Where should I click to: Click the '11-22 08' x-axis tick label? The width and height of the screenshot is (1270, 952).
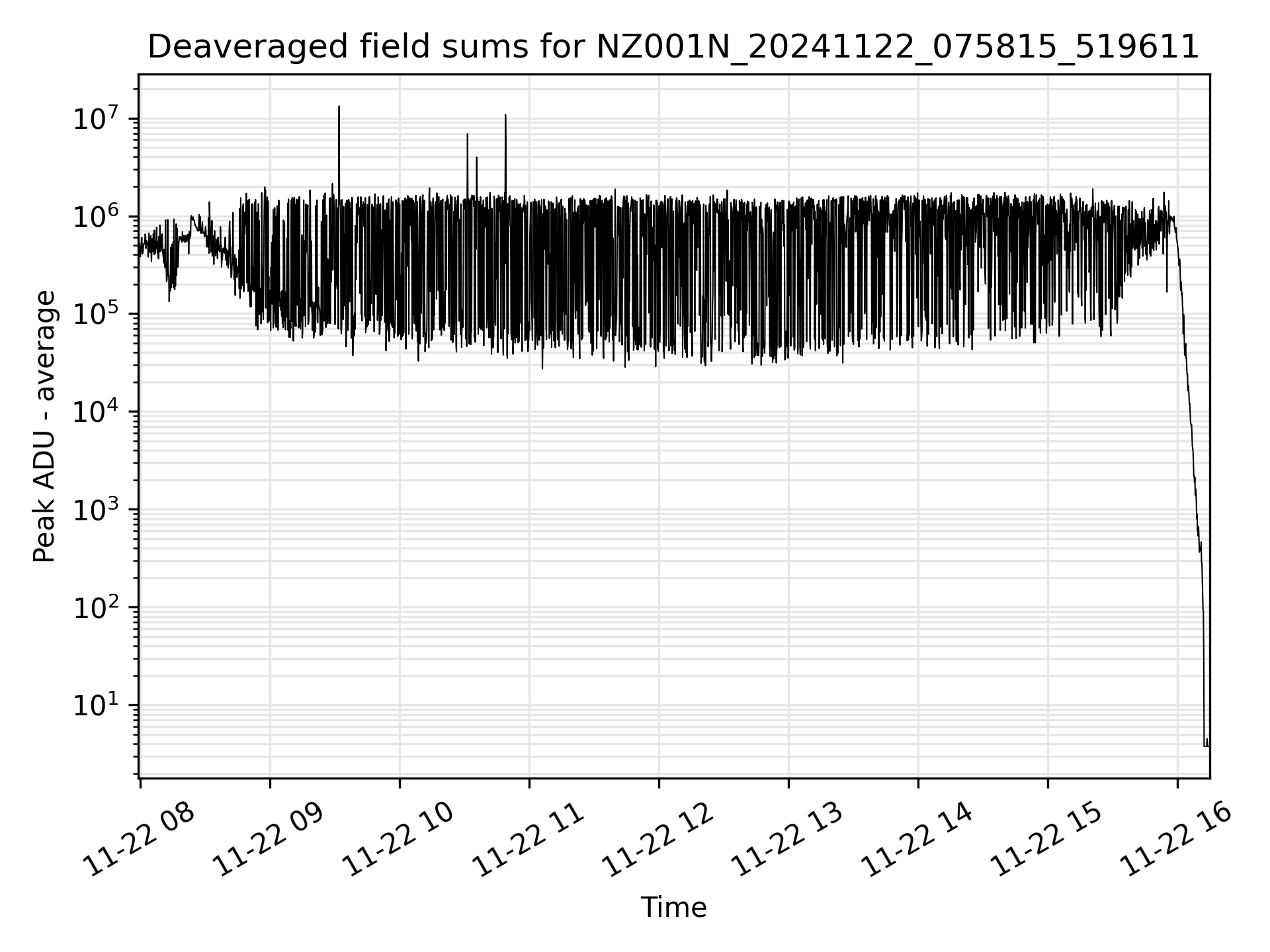click(140, 840)
